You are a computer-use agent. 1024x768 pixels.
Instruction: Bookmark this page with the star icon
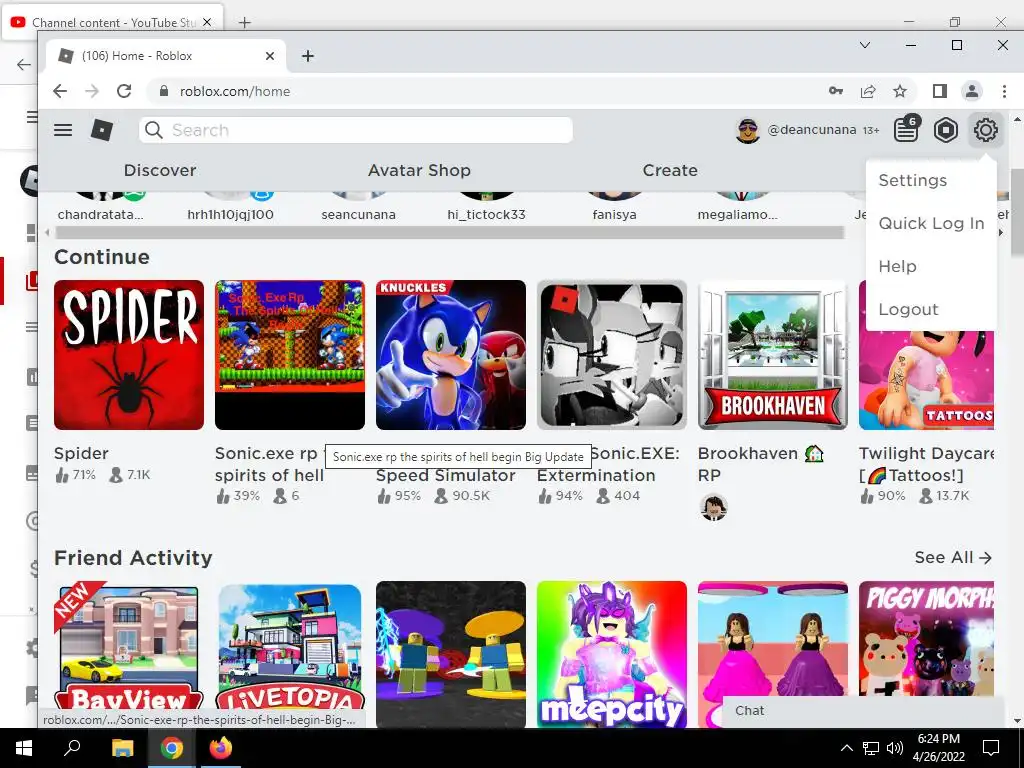pyautogui.click(x=900, y=91)
